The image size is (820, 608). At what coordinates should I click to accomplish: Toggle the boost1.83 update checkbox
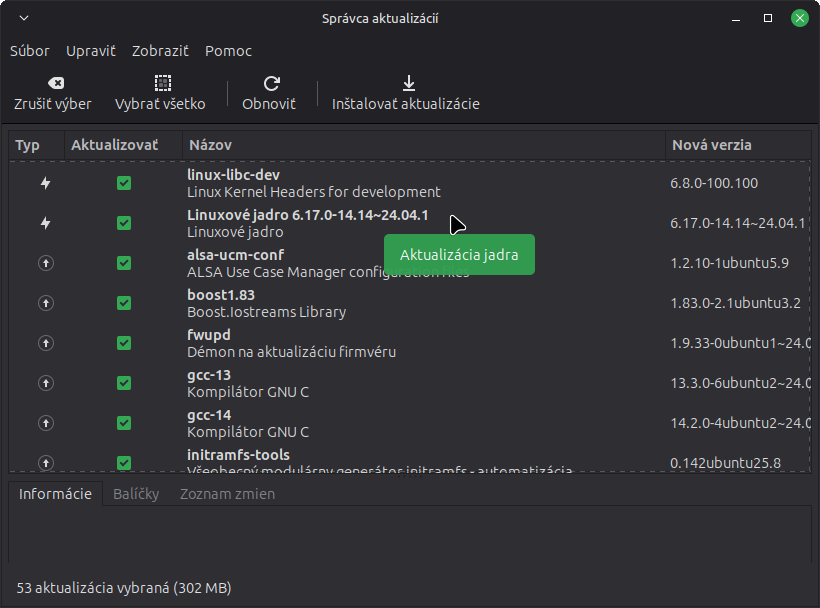coord(124,303)
